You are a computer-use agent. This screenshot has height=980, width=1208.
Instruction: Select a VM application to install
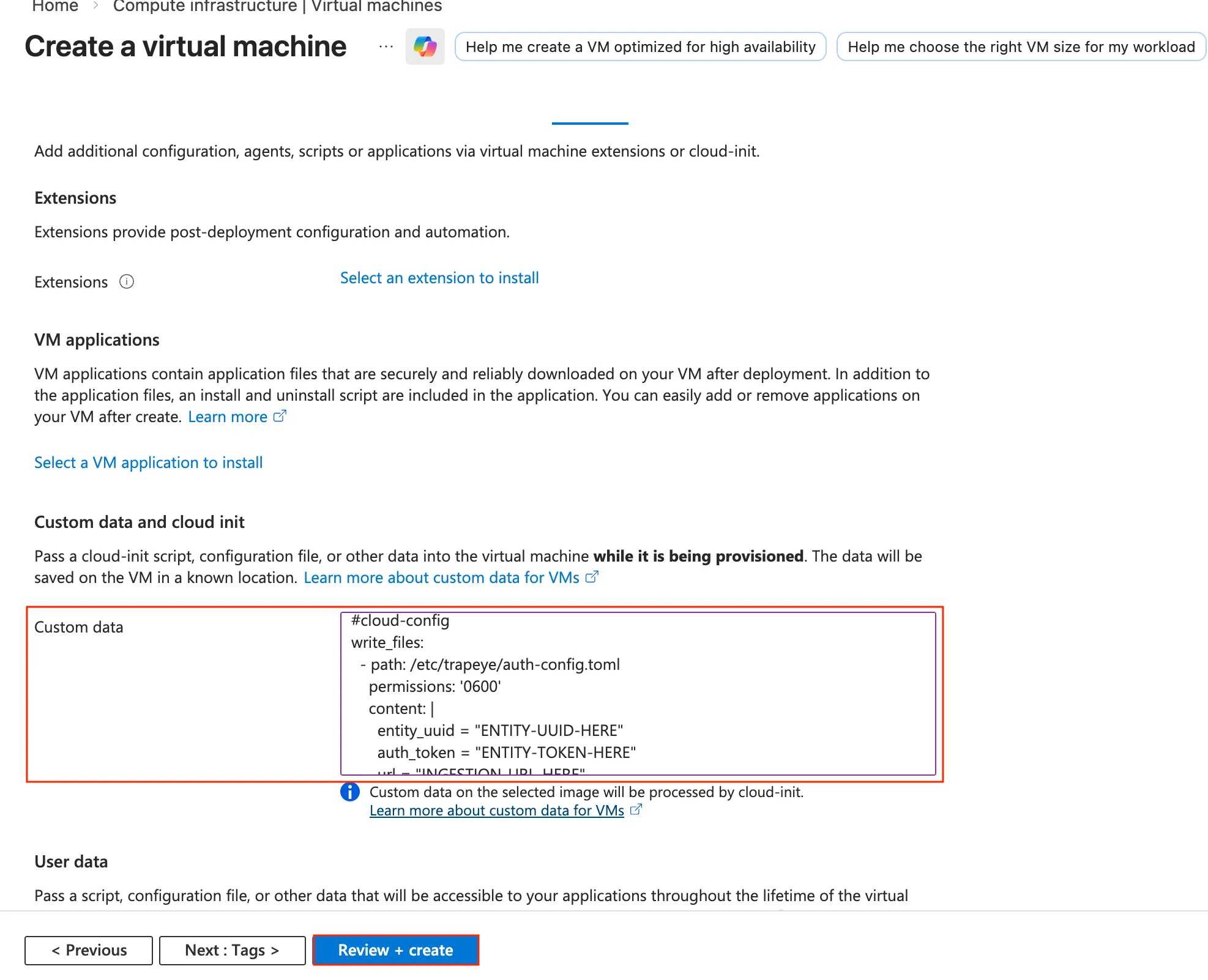click(x=148, y=462)
